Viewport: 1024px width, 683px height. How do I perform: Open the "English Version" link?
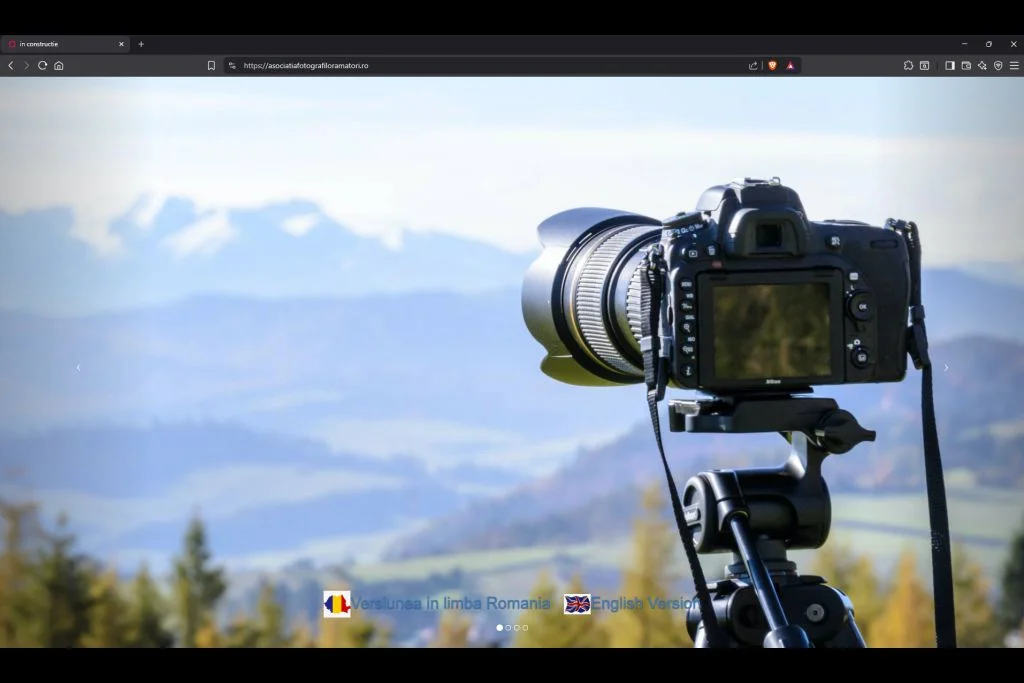(x=644, y=604)
